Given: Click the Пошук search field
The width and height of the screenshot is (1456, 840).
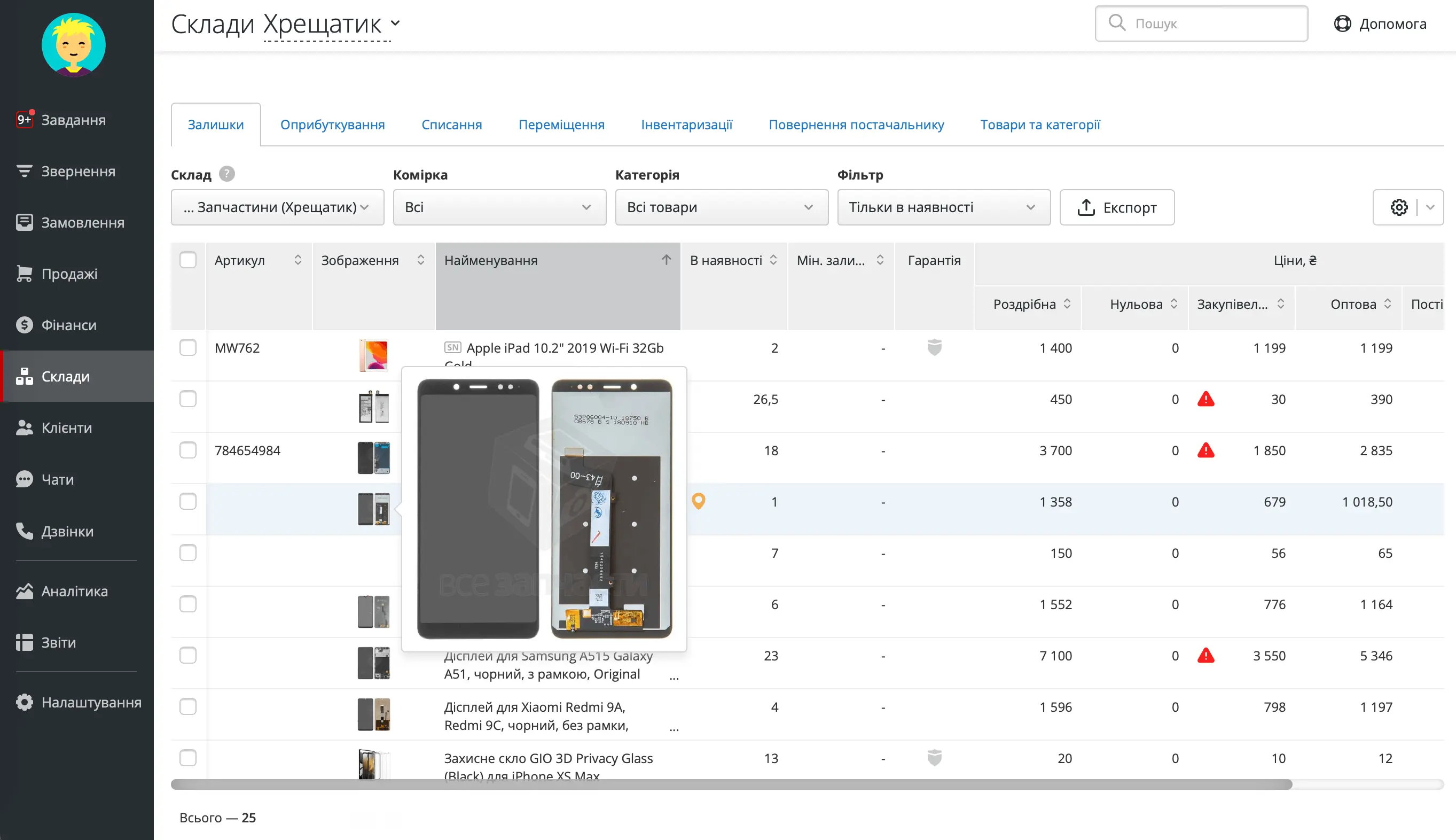Looking at the screenshot, I should (x=1201, y=24).
